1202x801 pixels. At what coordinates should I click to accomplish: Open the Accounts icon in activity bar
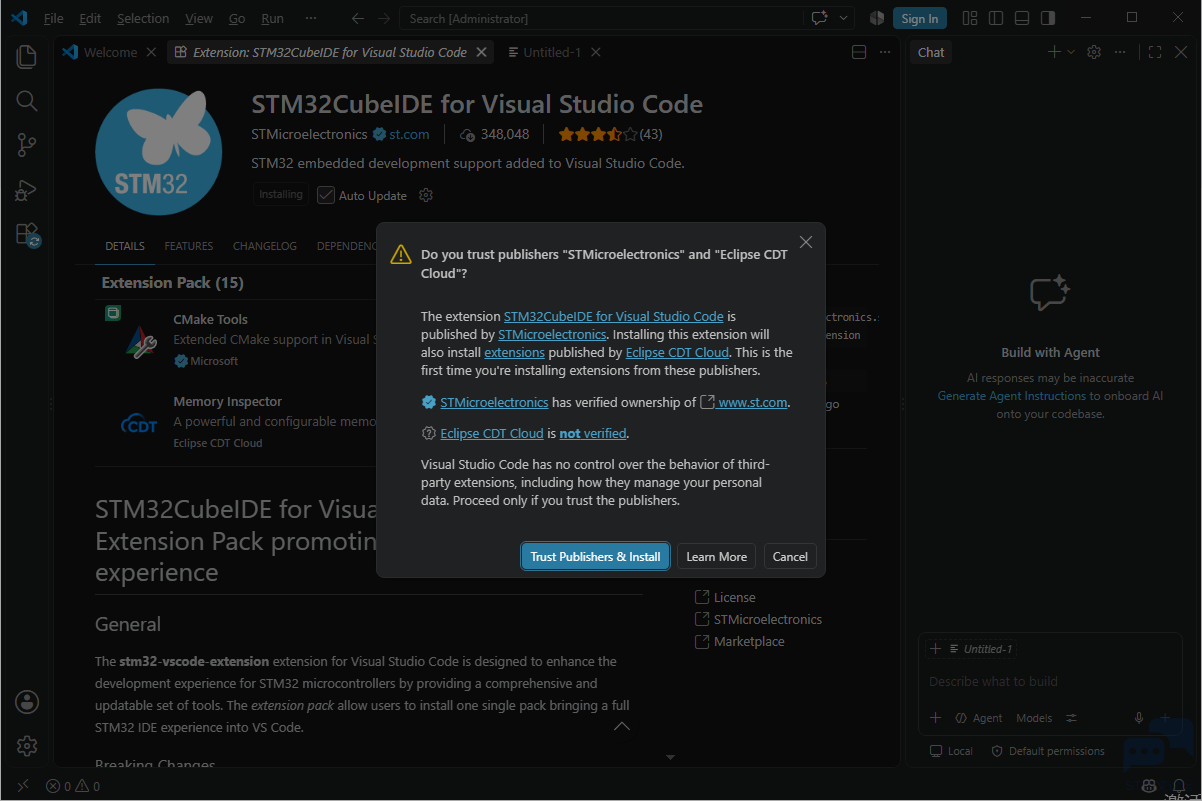[x=27, y=702]
